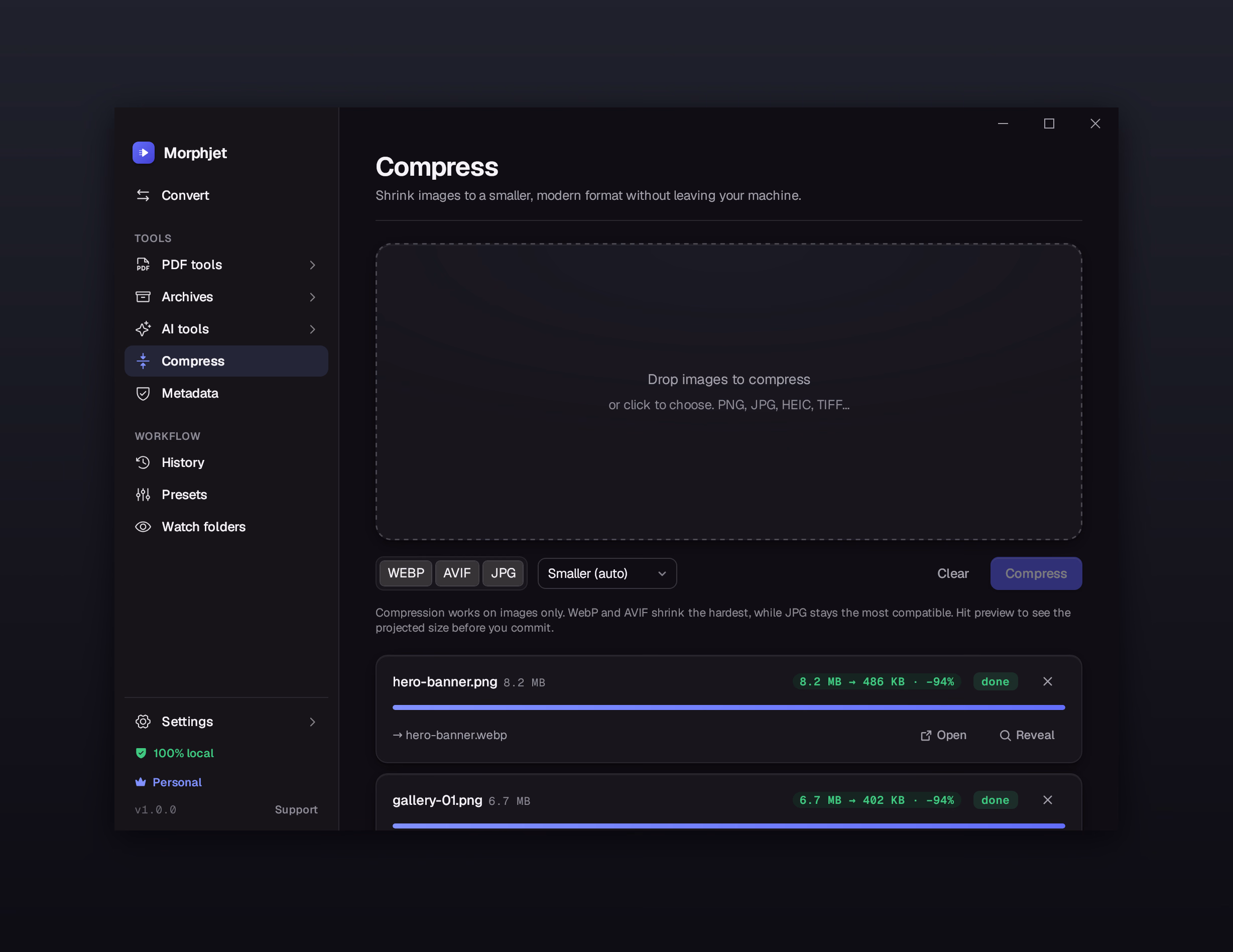The height and width of the screenshot is (952, 1233).
Task: Click the Presets sliders icon
Action: coord(143,495)
